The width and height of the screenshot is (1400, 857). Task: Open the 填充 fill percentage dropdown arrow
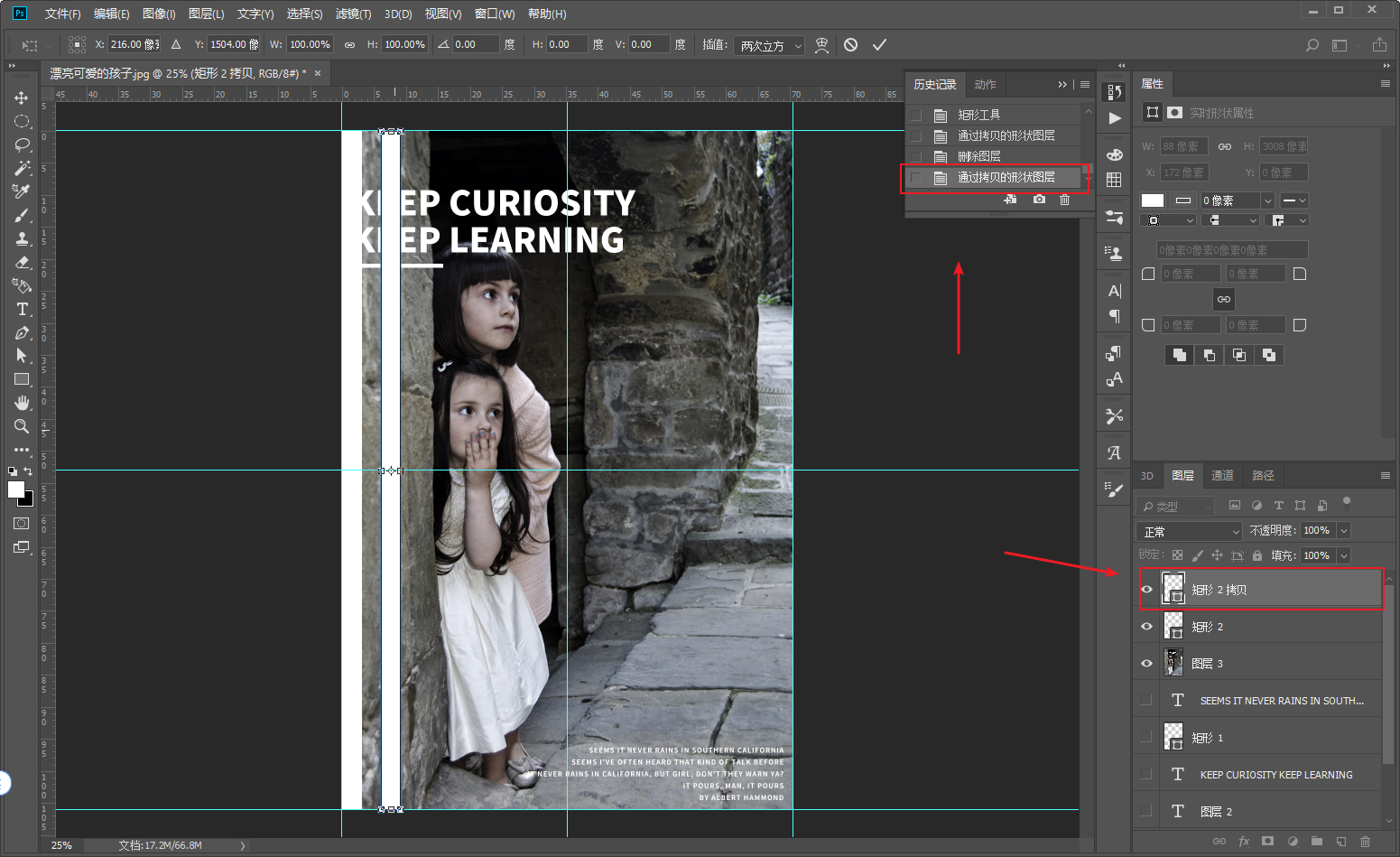tap(1344, 555)
